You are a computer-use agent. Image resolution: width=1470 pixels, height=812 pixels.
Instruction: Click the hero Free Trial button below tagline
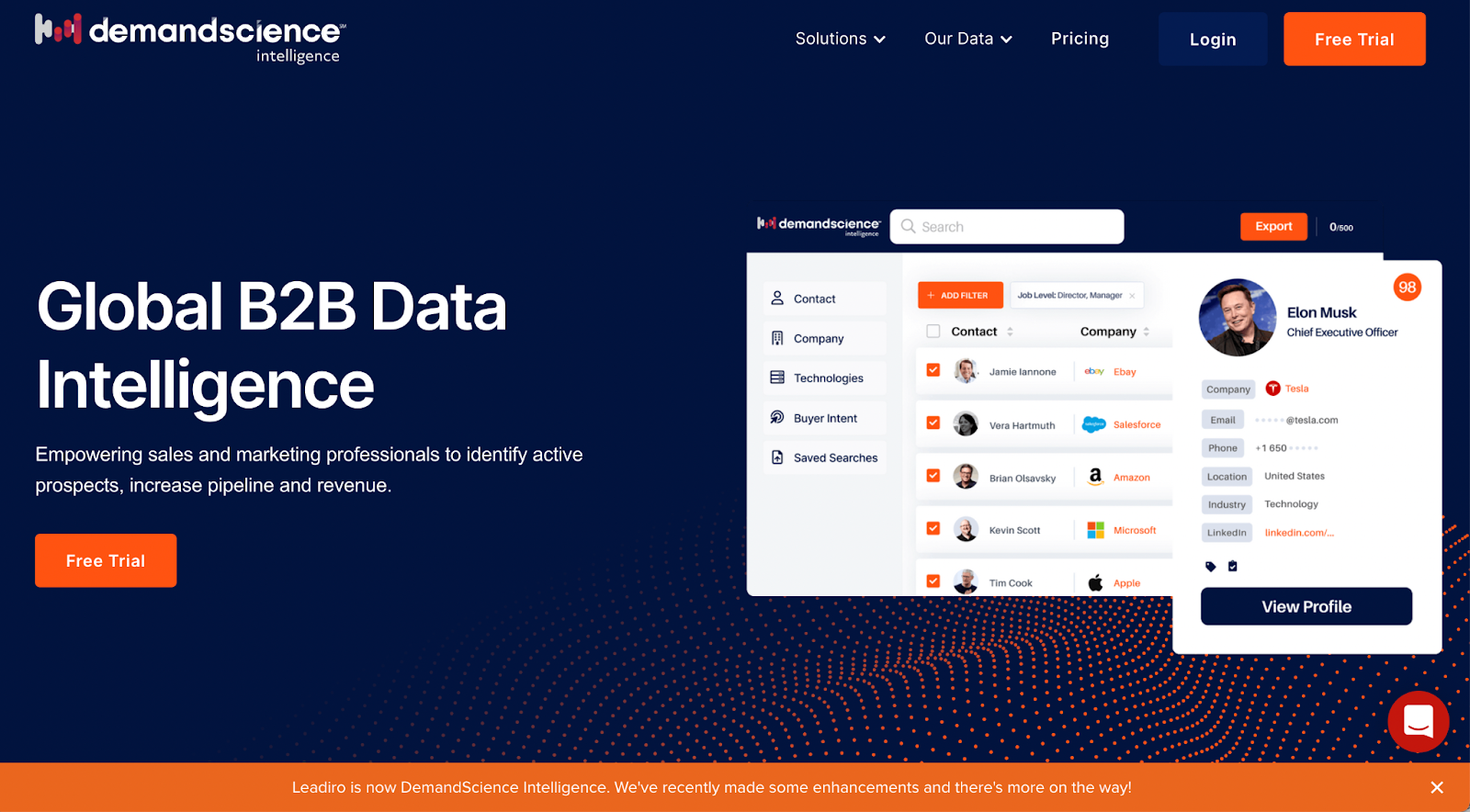tap(106, 560)
